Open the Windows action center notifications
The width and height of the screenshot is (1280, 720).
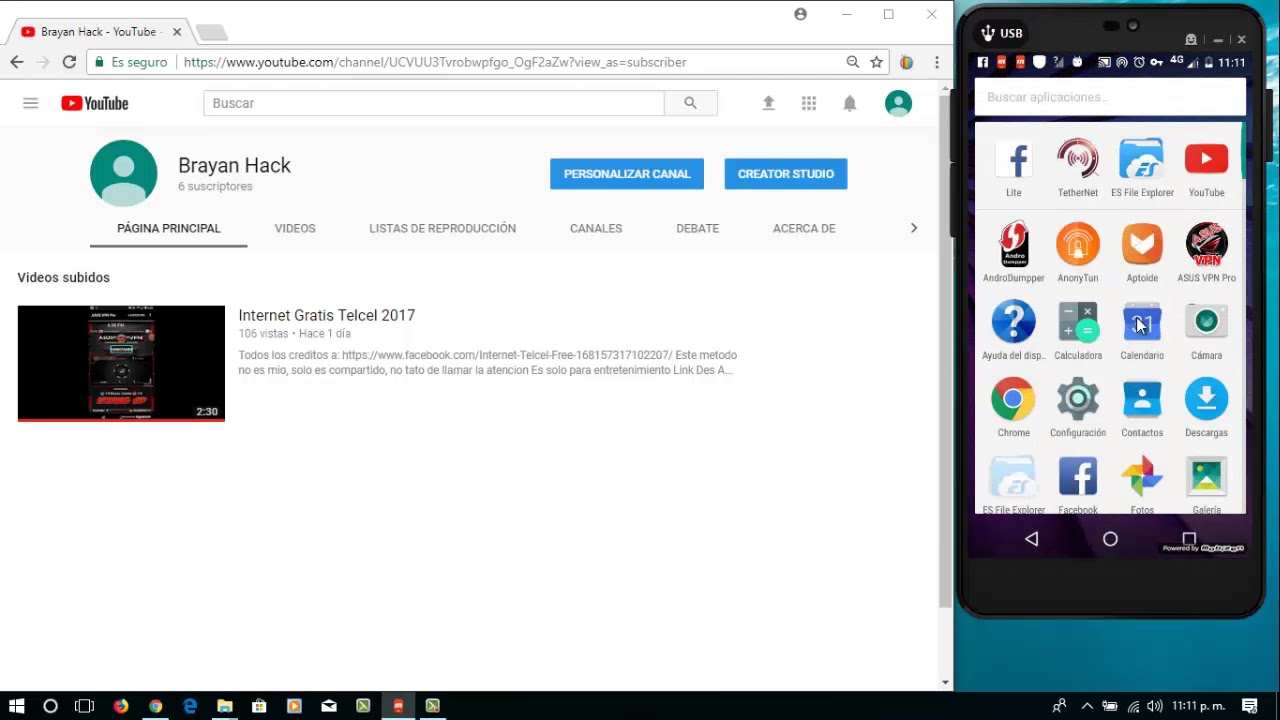coord(1249,706)
